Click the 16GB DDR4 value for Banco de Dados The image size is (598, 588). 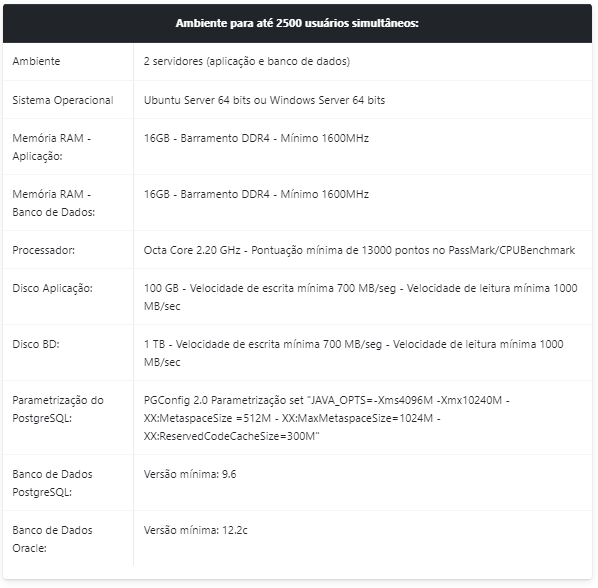pos(256,194)
